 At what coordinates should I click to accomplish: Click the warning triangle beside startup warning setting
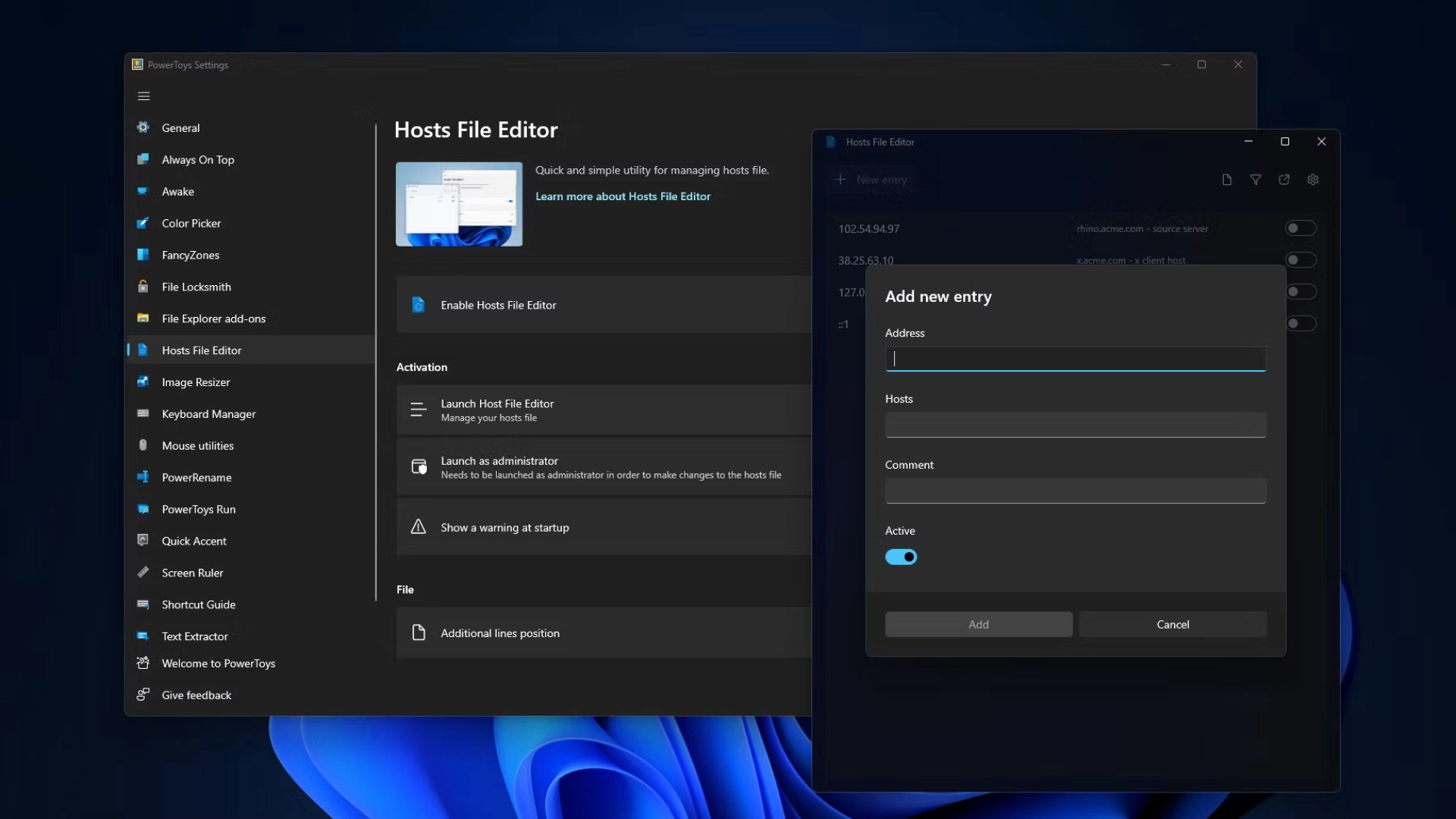tap(418, 527)
